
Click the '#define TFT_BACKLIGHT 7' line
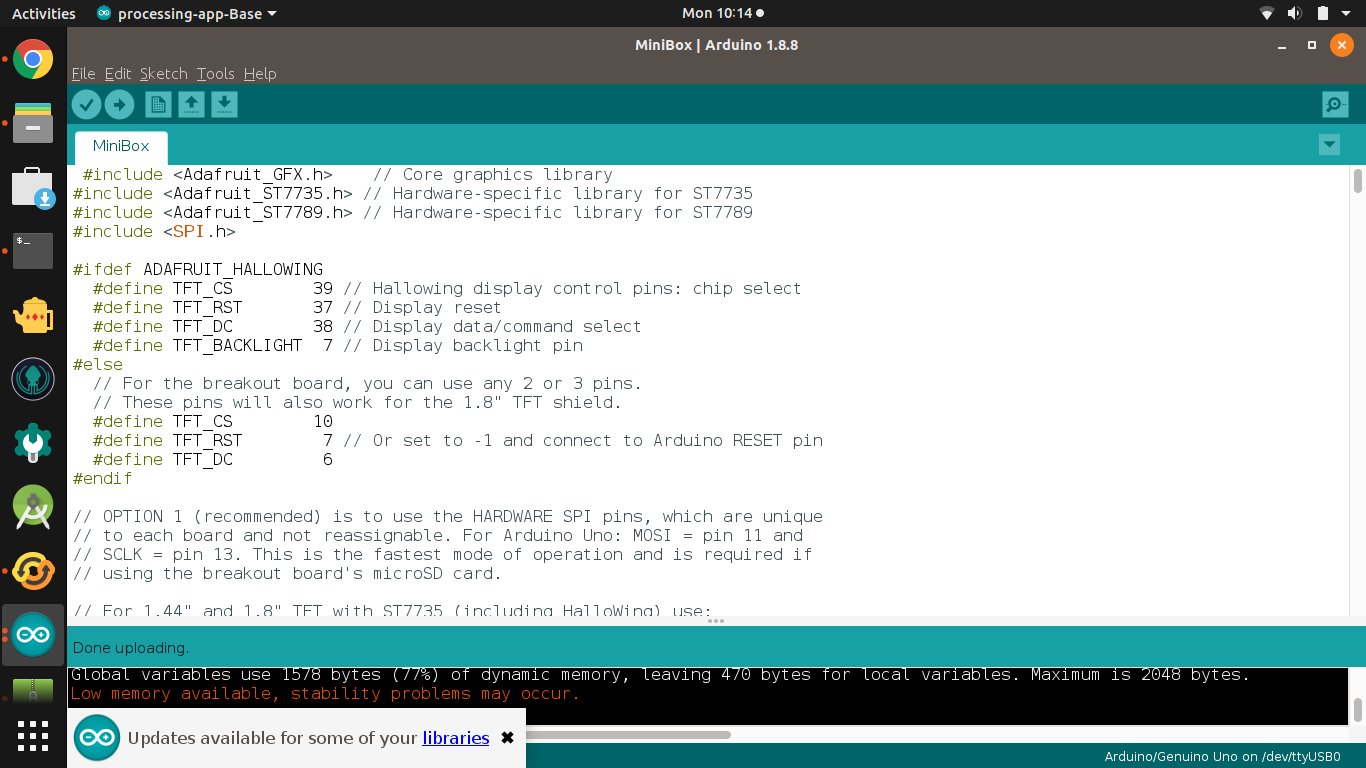click(x=338, y=345)
